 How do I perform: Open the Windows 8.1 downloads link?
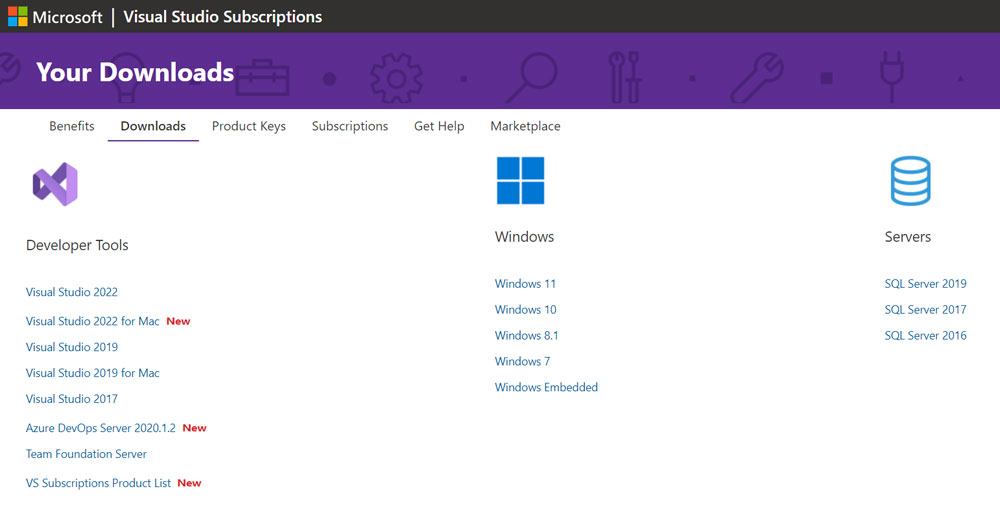(x=526, y=335)
